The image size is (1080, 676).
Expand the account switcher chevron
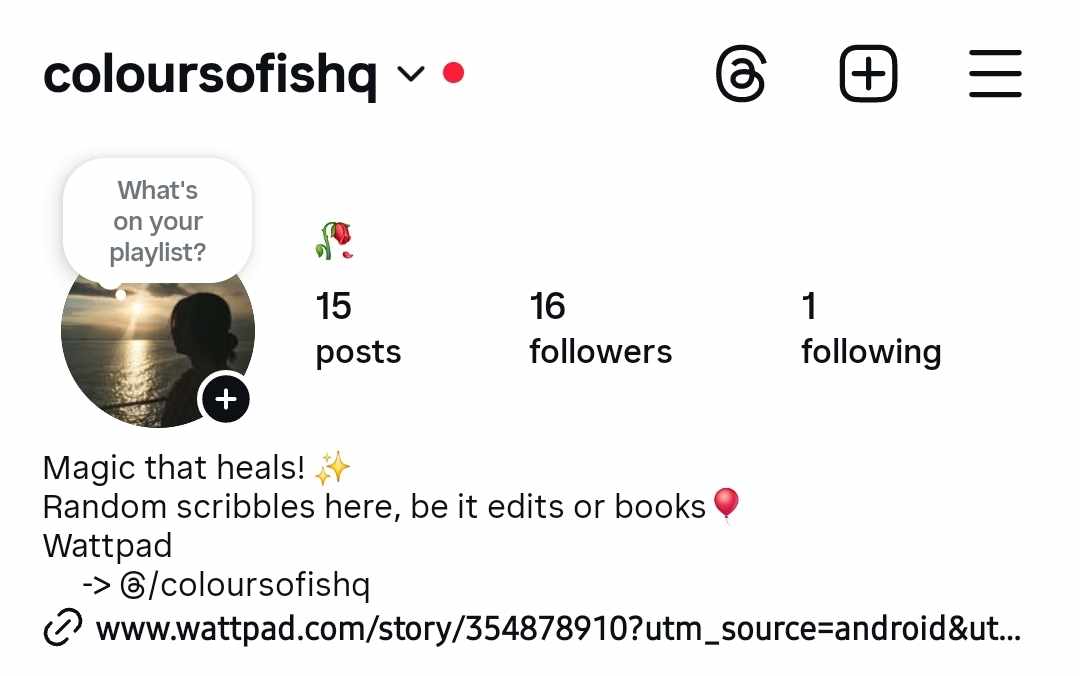[411, 74]
